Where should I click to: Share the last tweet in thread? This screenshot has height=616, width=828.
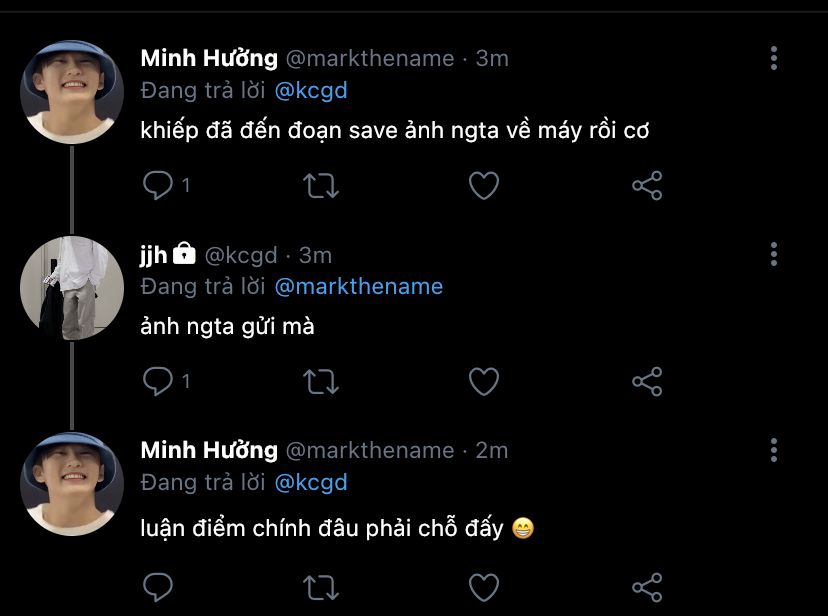(x=647, y=586)
